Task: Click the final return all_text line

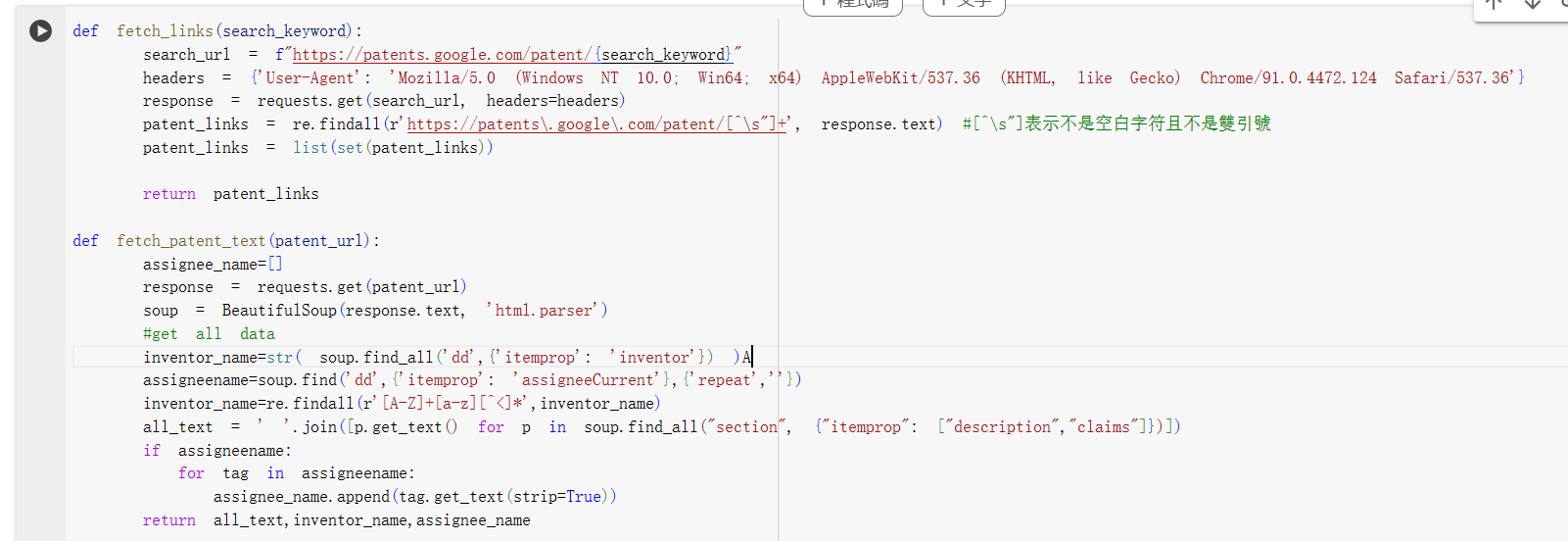Action: click(336, 520)
